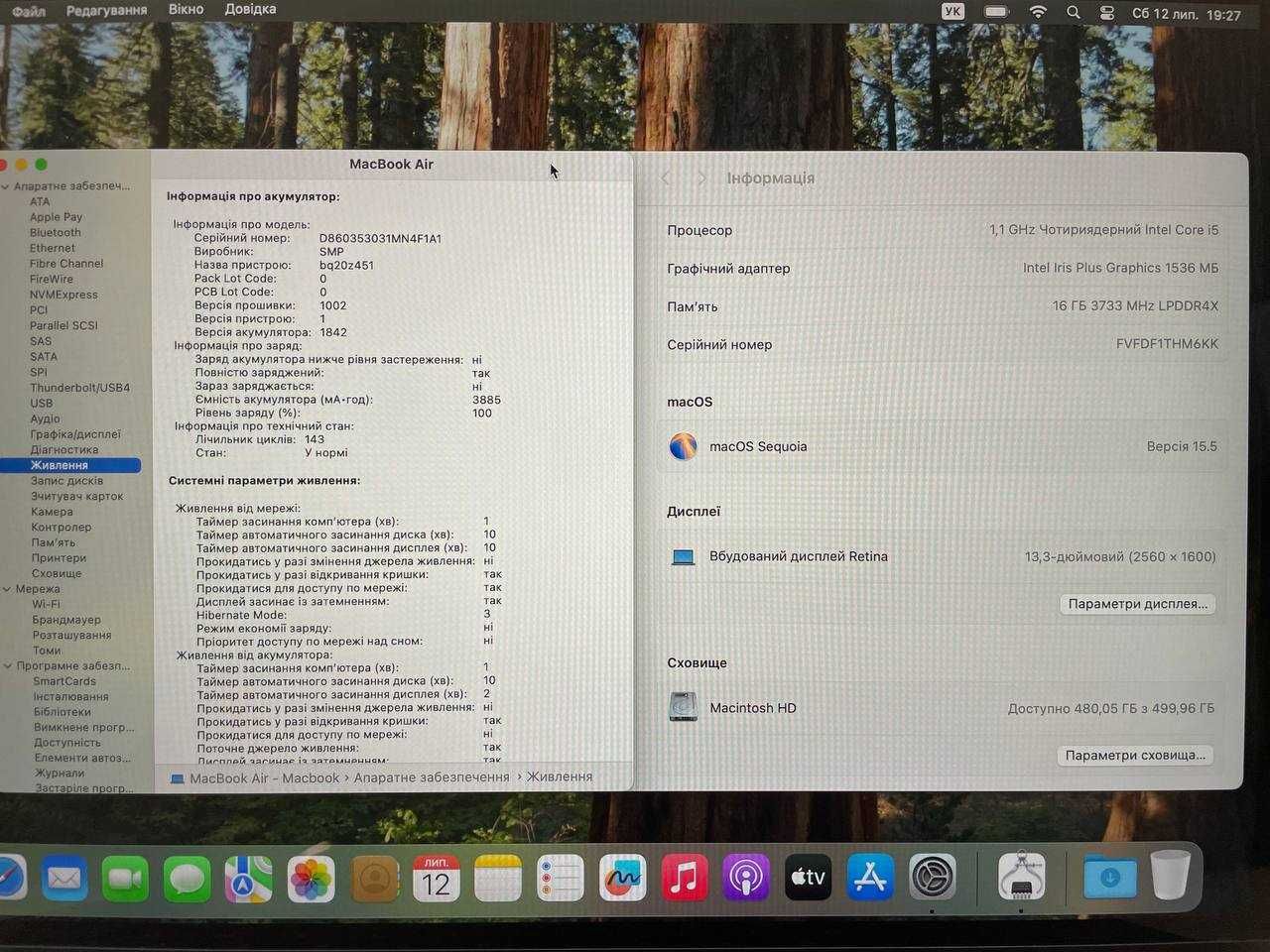Viewport: 1270px width, 952px height.
Task: Open Messages from the Dock
Action: (188, 878)
